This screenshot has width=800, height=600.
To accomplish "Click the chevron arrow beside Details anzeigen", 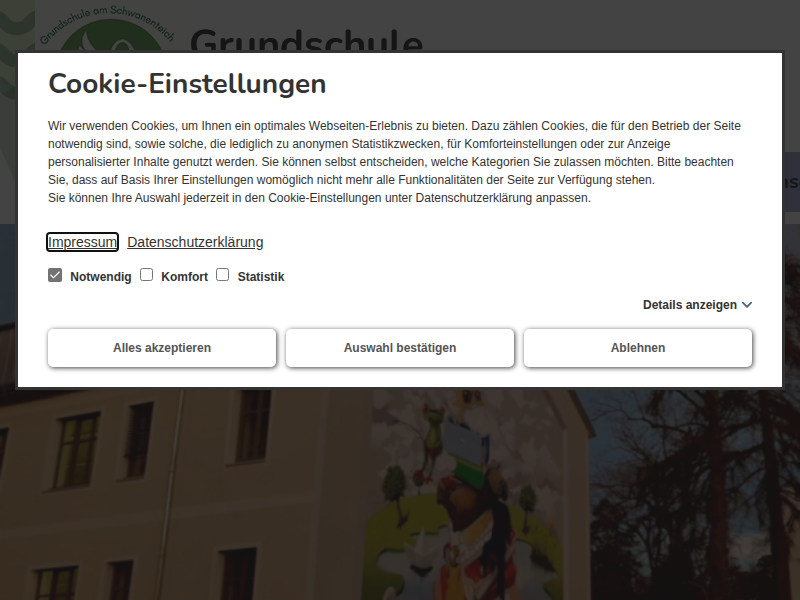I will tap(747, 305).
